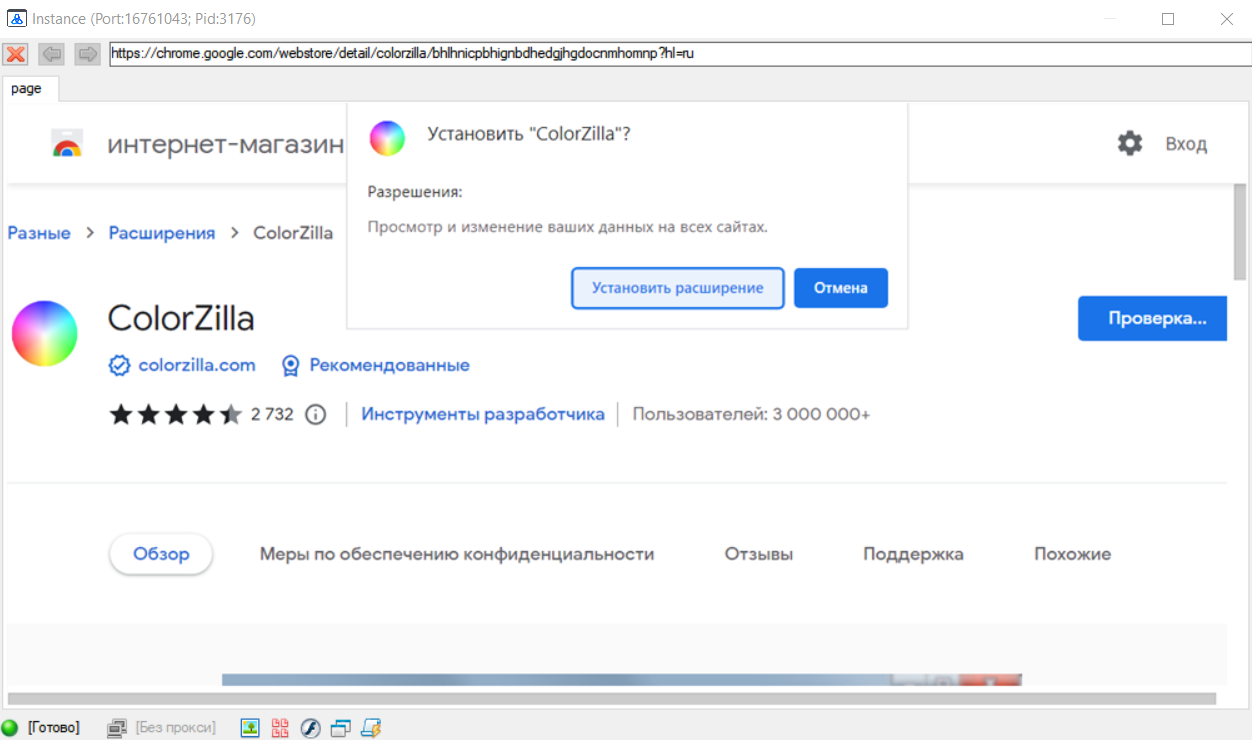Click the rating info circle icon
Screen dimensions: 1252x740
tap(316, 414)
